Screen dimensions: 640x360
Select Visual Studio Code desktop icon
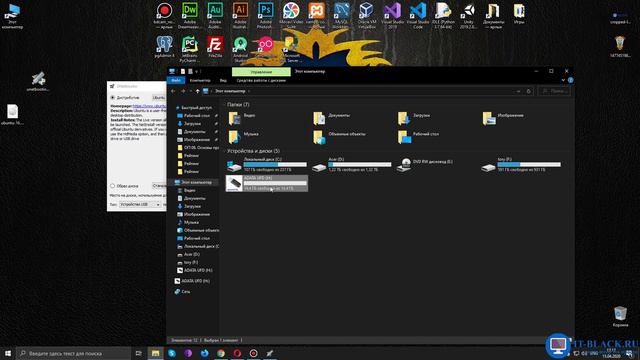pyautogui.click(x=418, y=16)
